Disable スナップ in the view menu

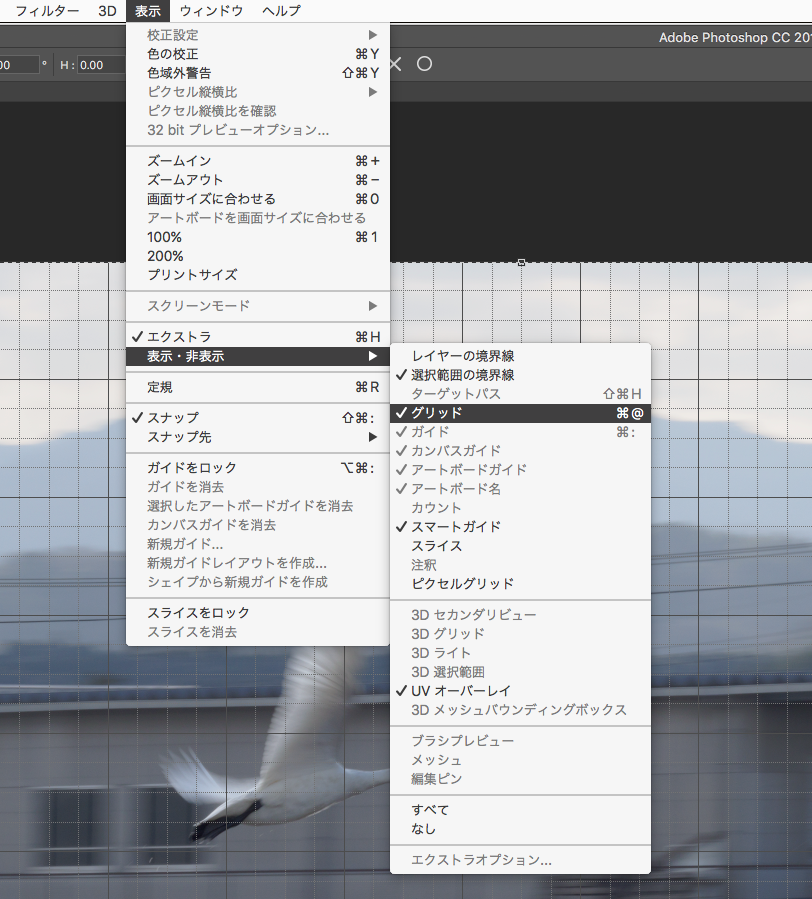point(172,418)
